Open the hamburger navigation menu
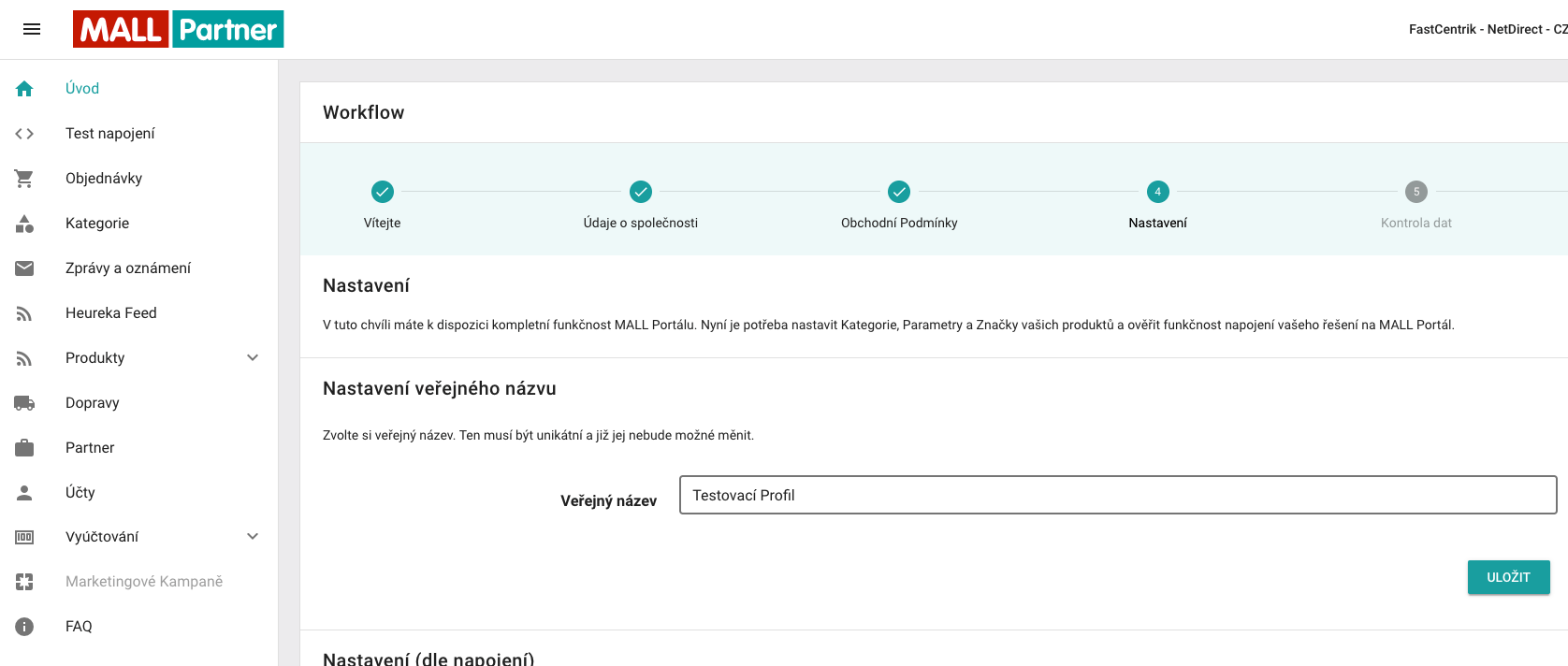 (x=32, y=29)
